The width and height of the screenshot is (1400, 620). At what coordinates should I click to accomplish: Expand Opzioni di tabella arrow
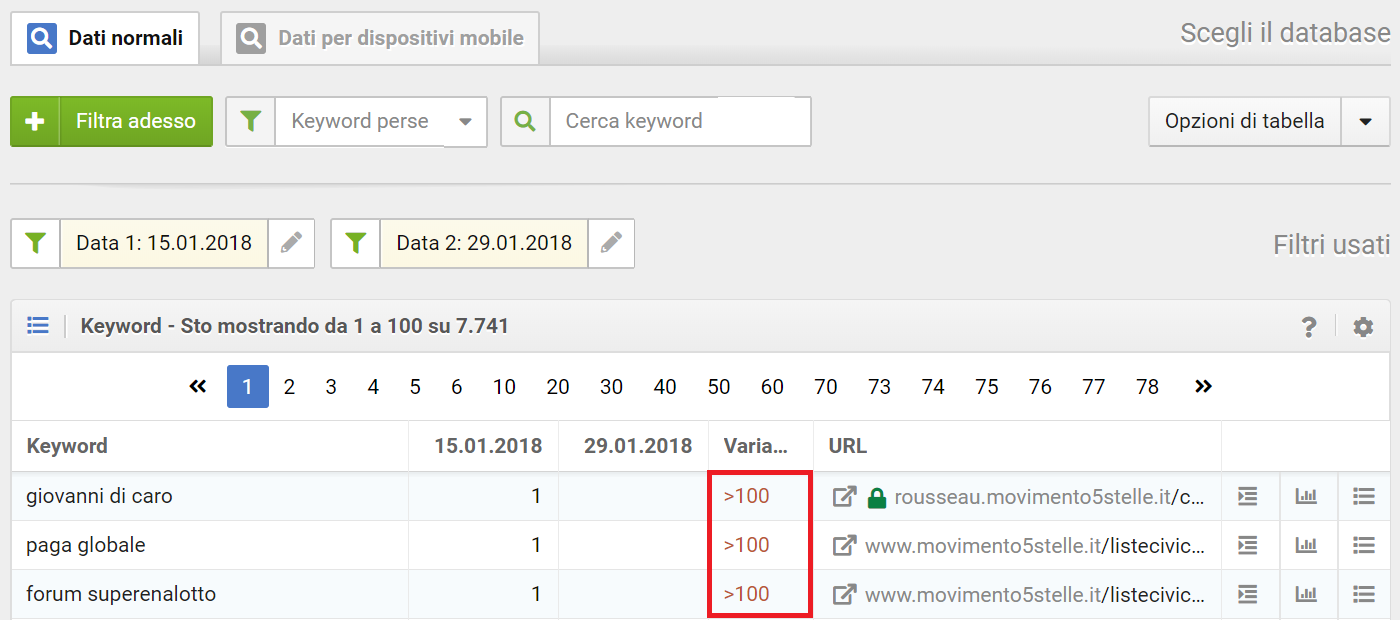(x=1366, y=122)
